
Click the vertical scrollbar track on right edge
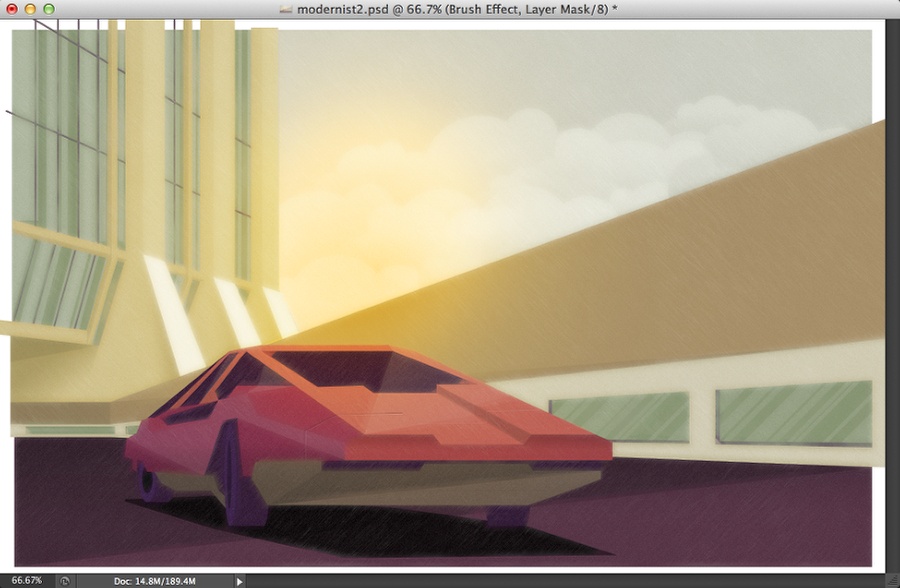pyautogui.click(x=893, y=296)
